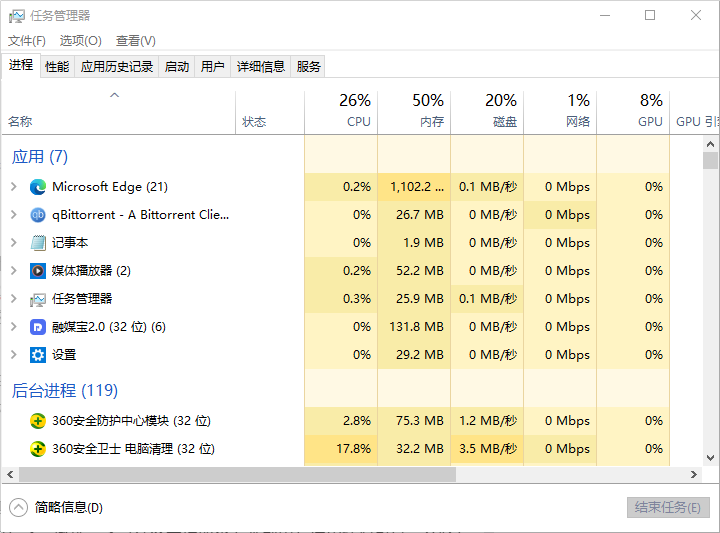Click the vertical scrollbar thumb
720x533 pixels.
(710, 161)
